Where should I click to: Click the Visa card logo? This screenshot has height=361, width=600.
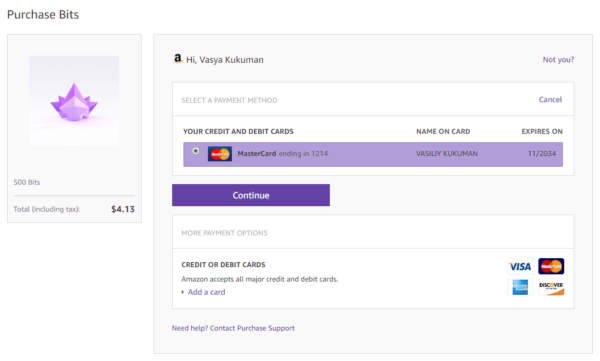(x=520, y=266)
